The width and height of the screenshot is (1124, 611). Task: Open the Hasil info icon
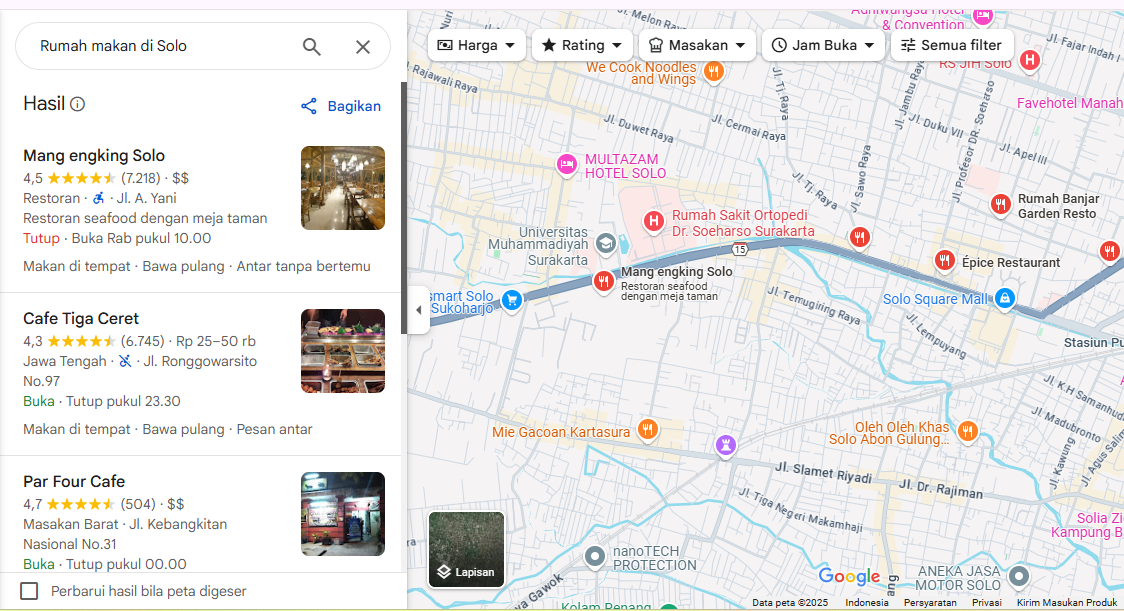pos(77,104)
